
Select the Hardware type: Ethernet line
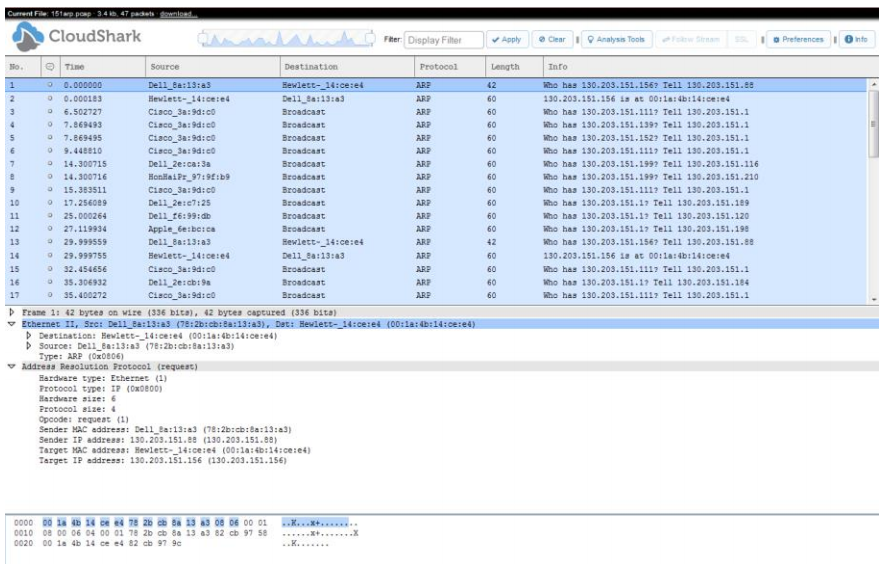pyautogui.click(x=103, y=378)
